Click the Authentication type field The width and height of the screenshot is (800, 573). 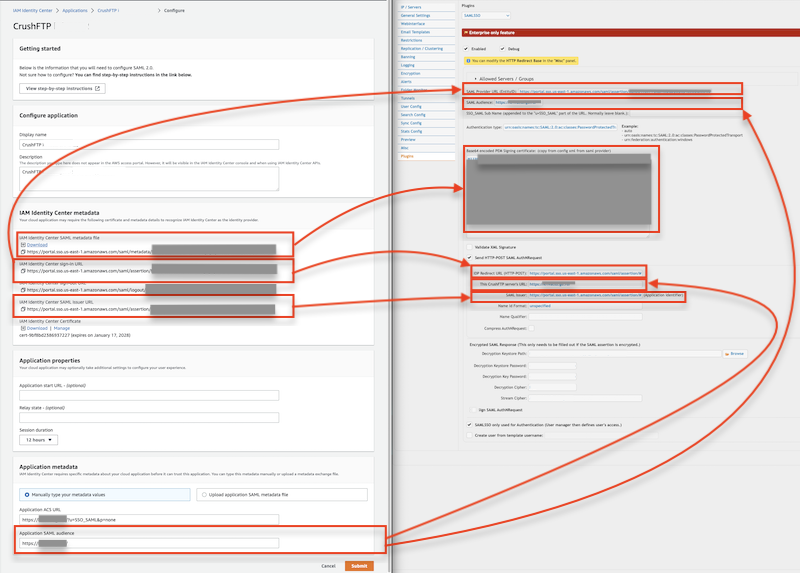(x=560, y=127)
